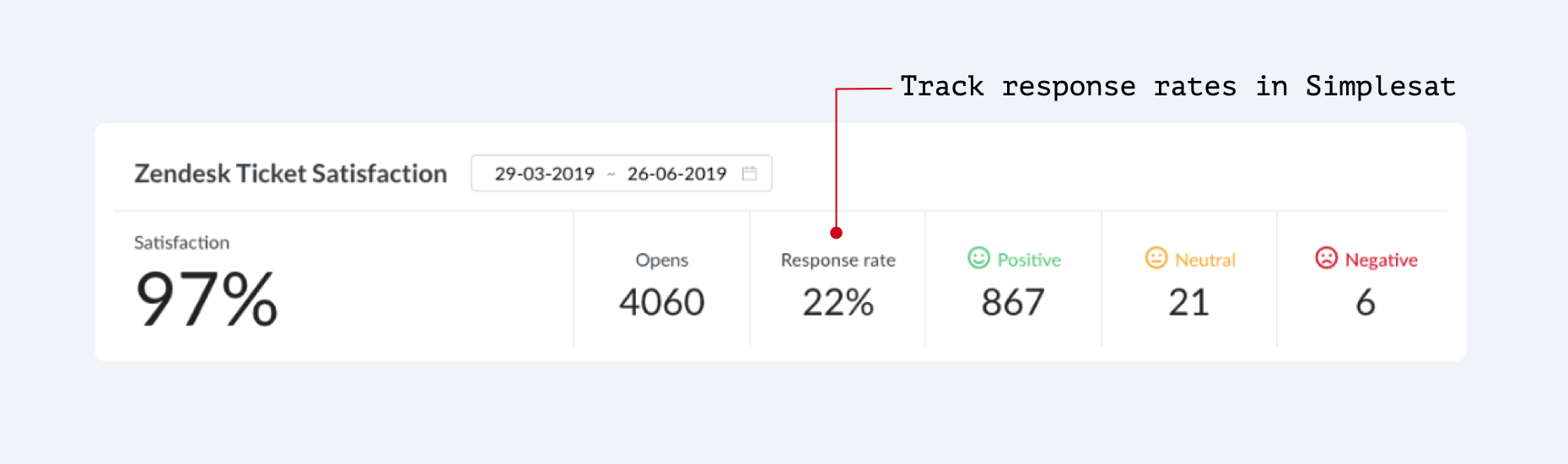The image size is (1568, 464).
Task: Click the Negative label text
Action: tap(1381, 260)
